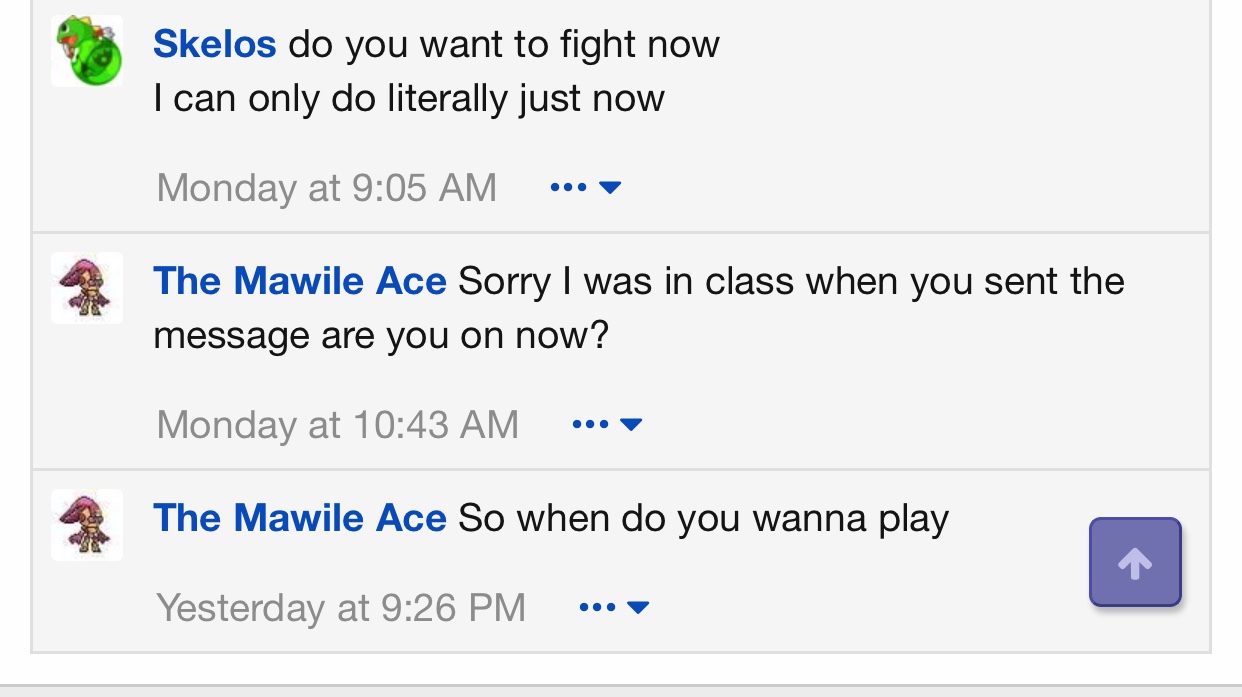The image size is (1242, 697).
Task: Click the ellipsis dots beside 10:43 AM
Action: (590, 425)
